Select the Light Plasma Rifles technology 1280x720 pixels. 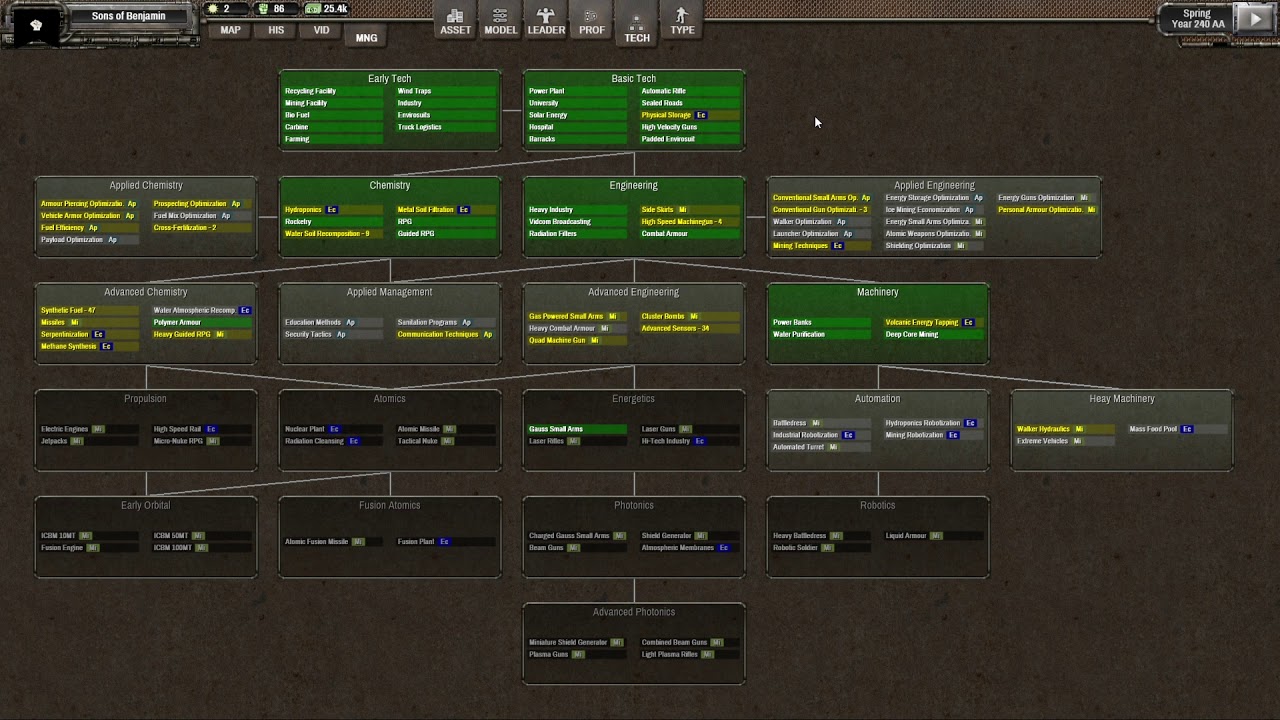point(690,655)
